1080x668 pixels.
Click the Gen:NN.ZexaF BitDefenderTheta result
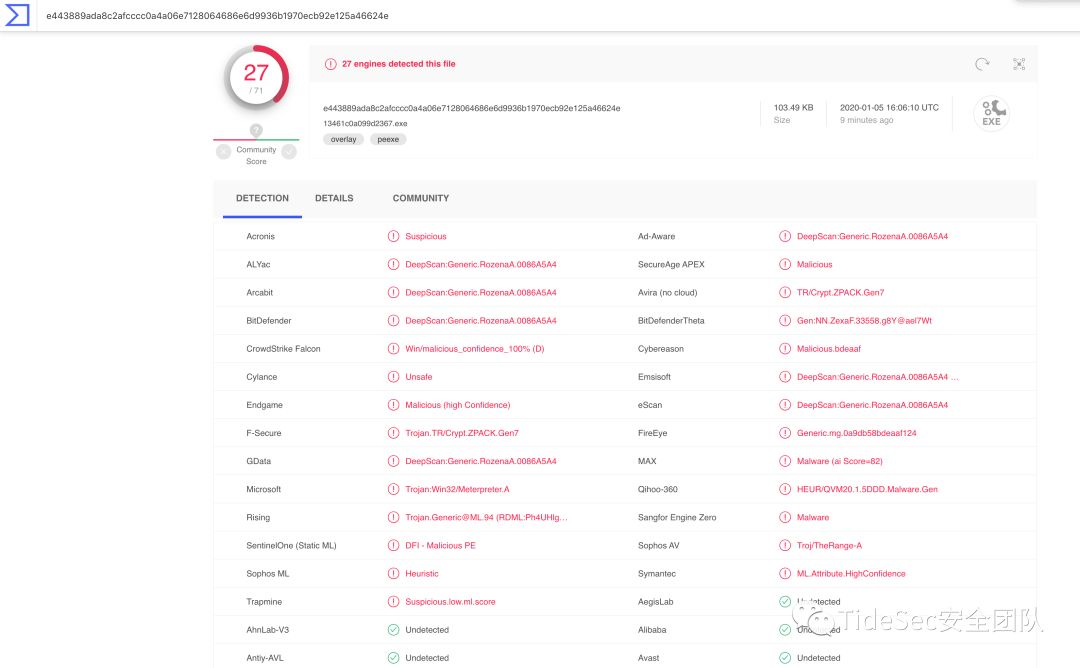pyautogui.click(x=864, y=321)
